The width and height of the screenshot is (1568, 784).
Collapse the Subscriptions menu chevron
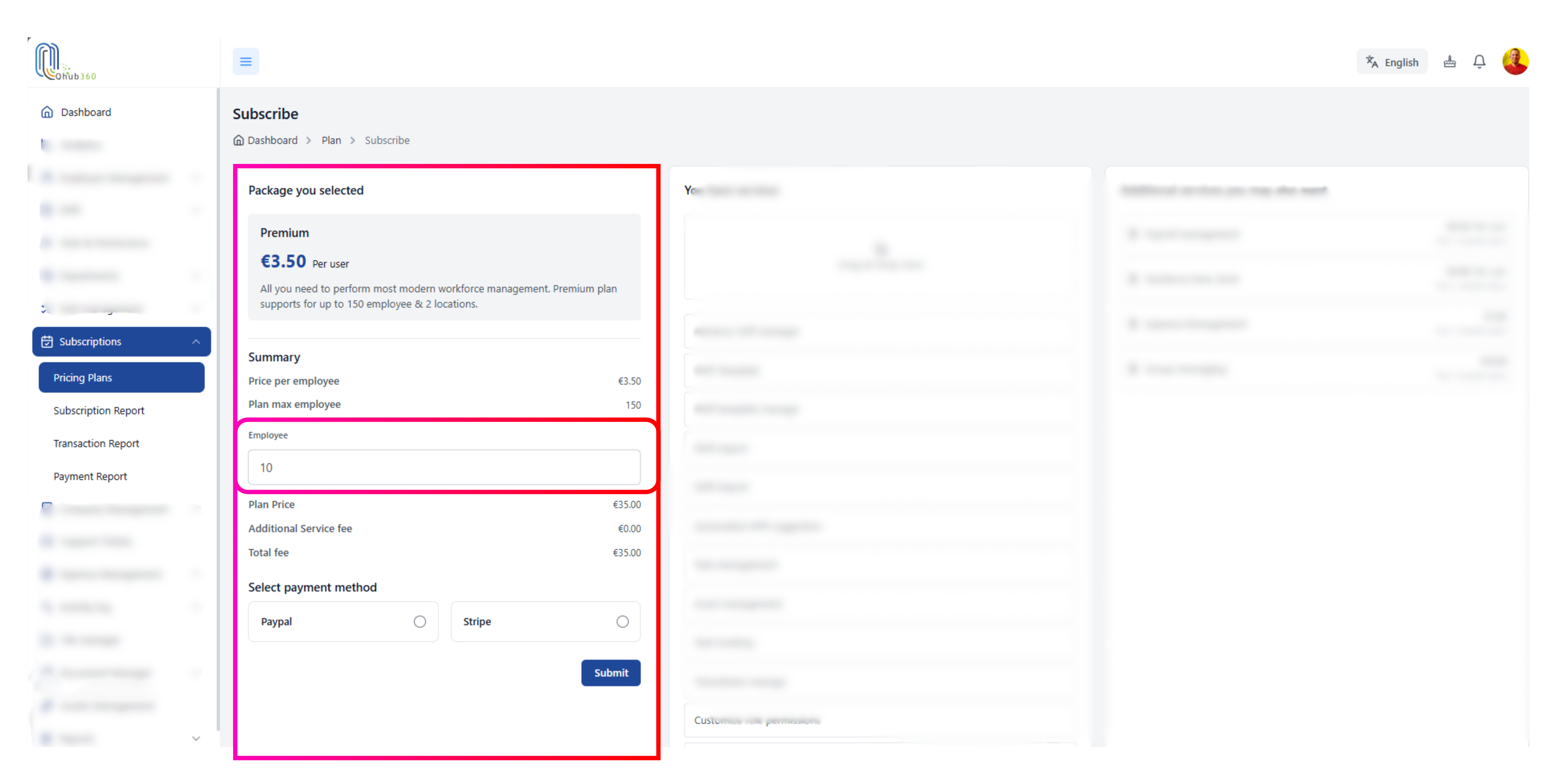coord(196,341)
